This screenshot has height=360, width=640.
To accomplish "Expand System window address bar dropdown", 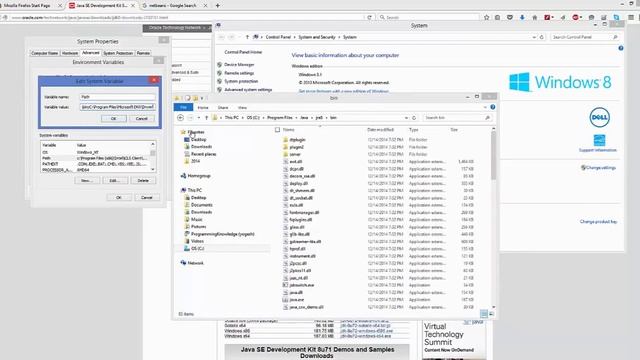I will pyautogui.click(x=534, y=37).
